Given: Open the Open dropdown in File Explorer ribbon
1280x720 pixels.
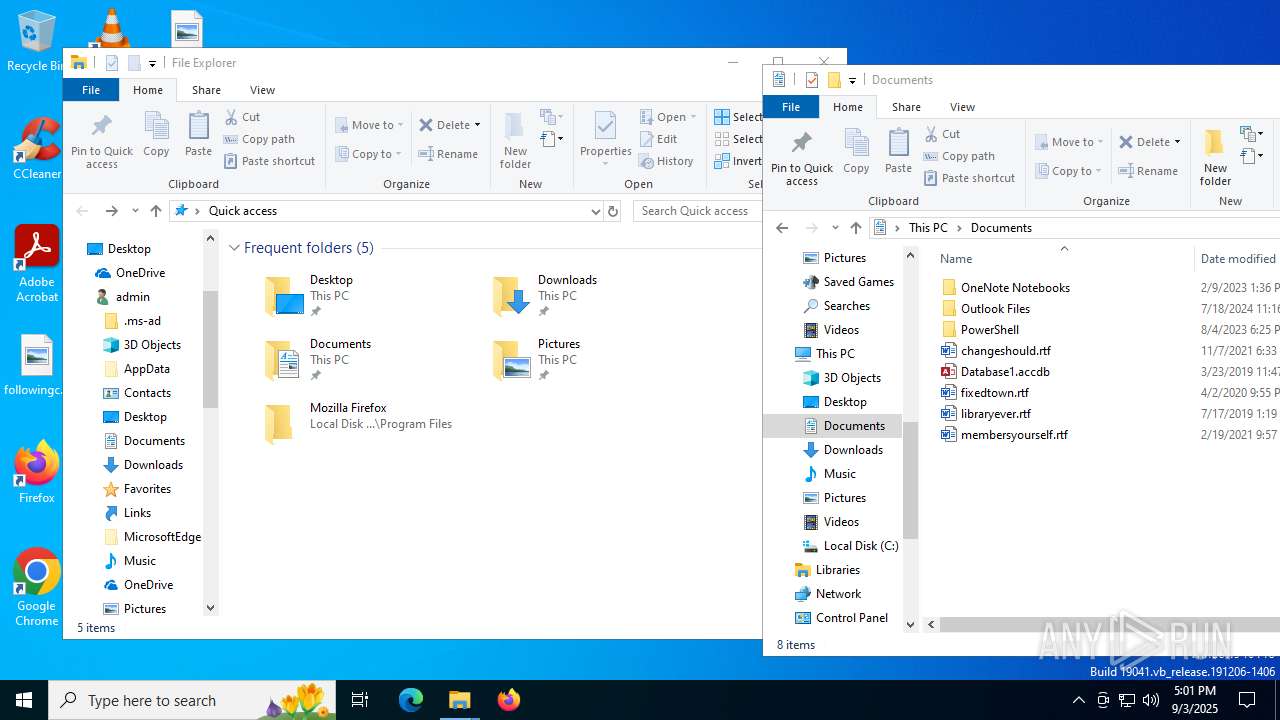Looking at the screenshot, I should (x=668, y=117).
